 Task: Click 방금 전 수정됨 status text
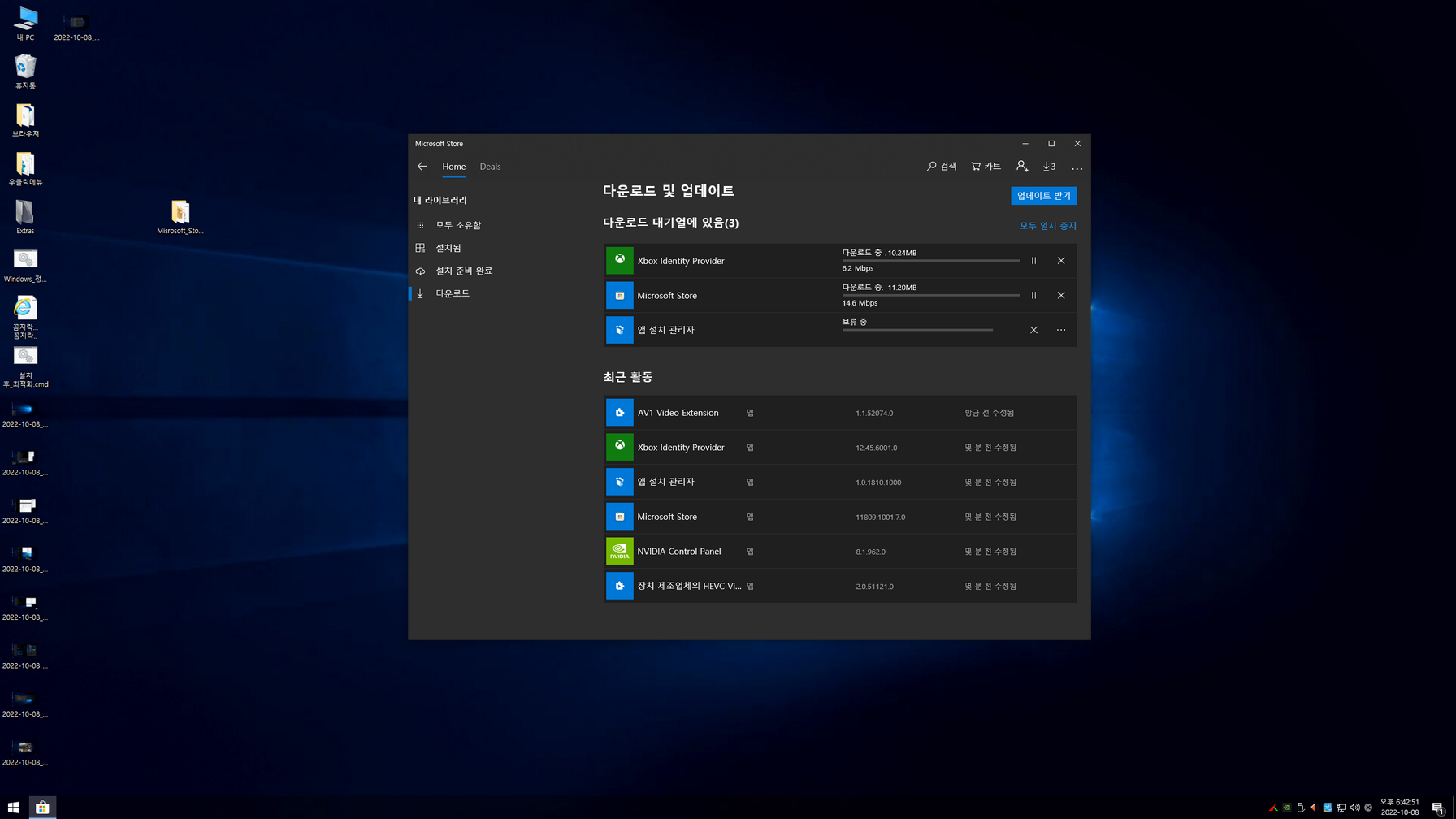pos(989,413)
